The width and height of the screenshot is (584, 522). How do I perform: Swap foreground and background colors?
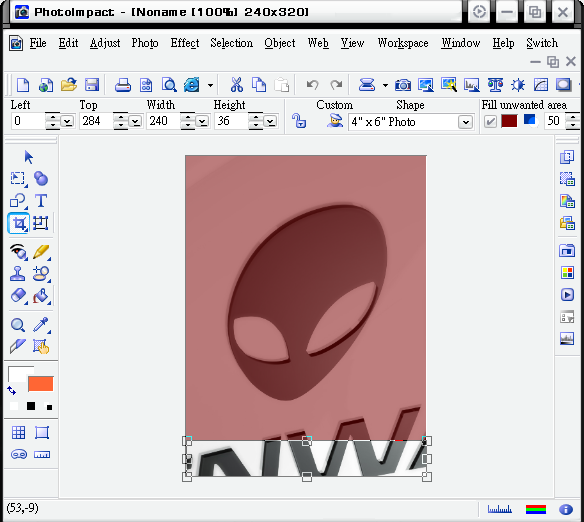coord(12,391)
